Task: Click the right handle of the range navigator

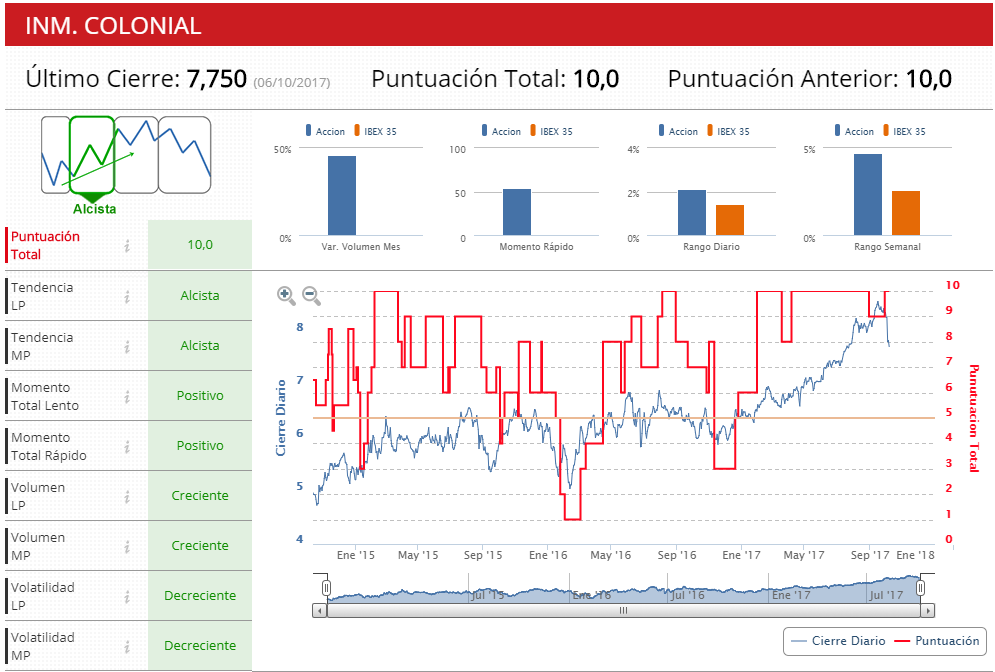Action: (920, 588)
